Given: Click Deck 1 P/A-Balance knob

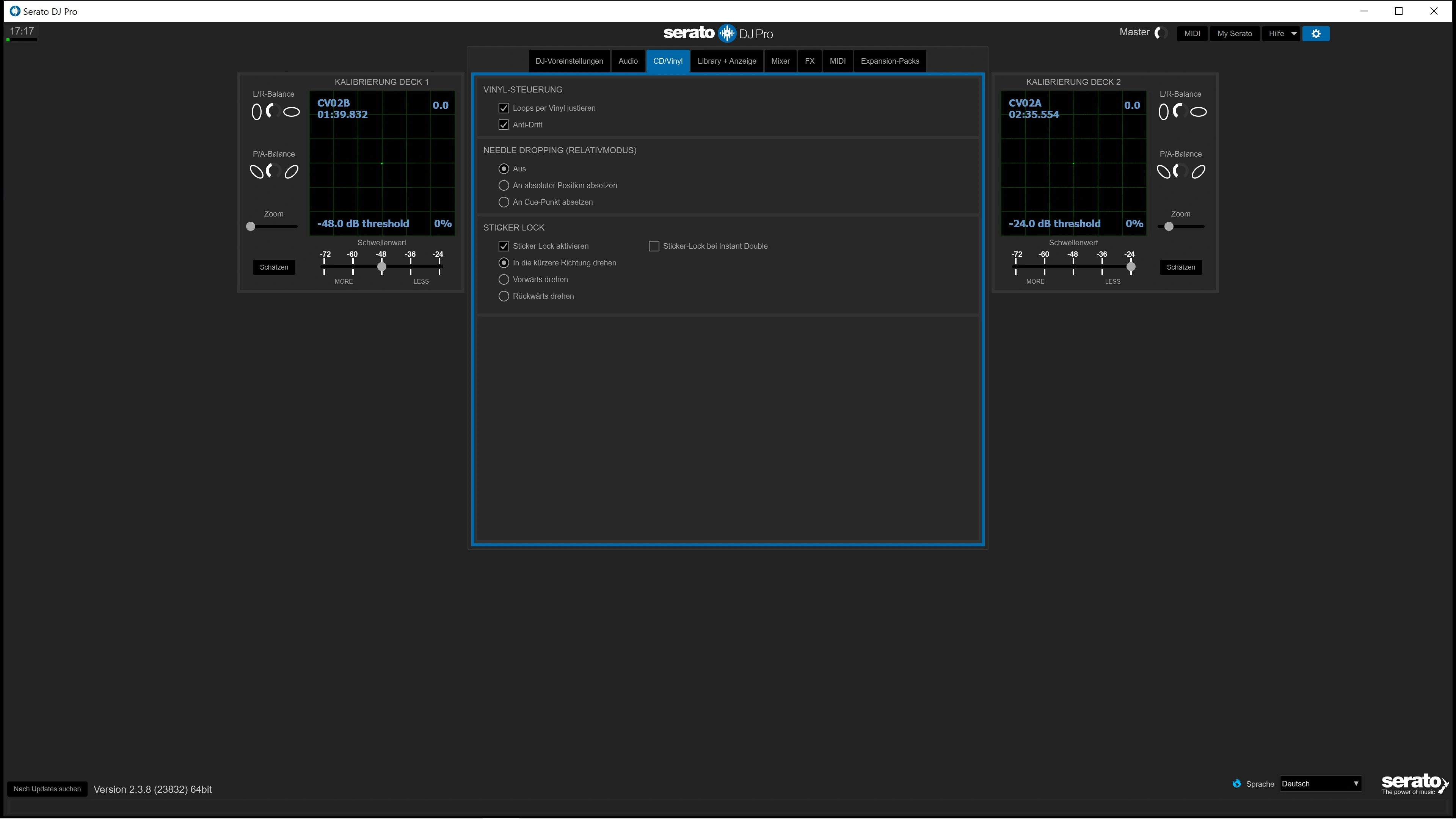Looking at the screenshot, I should pyautogui.click(x=273, y=171).
